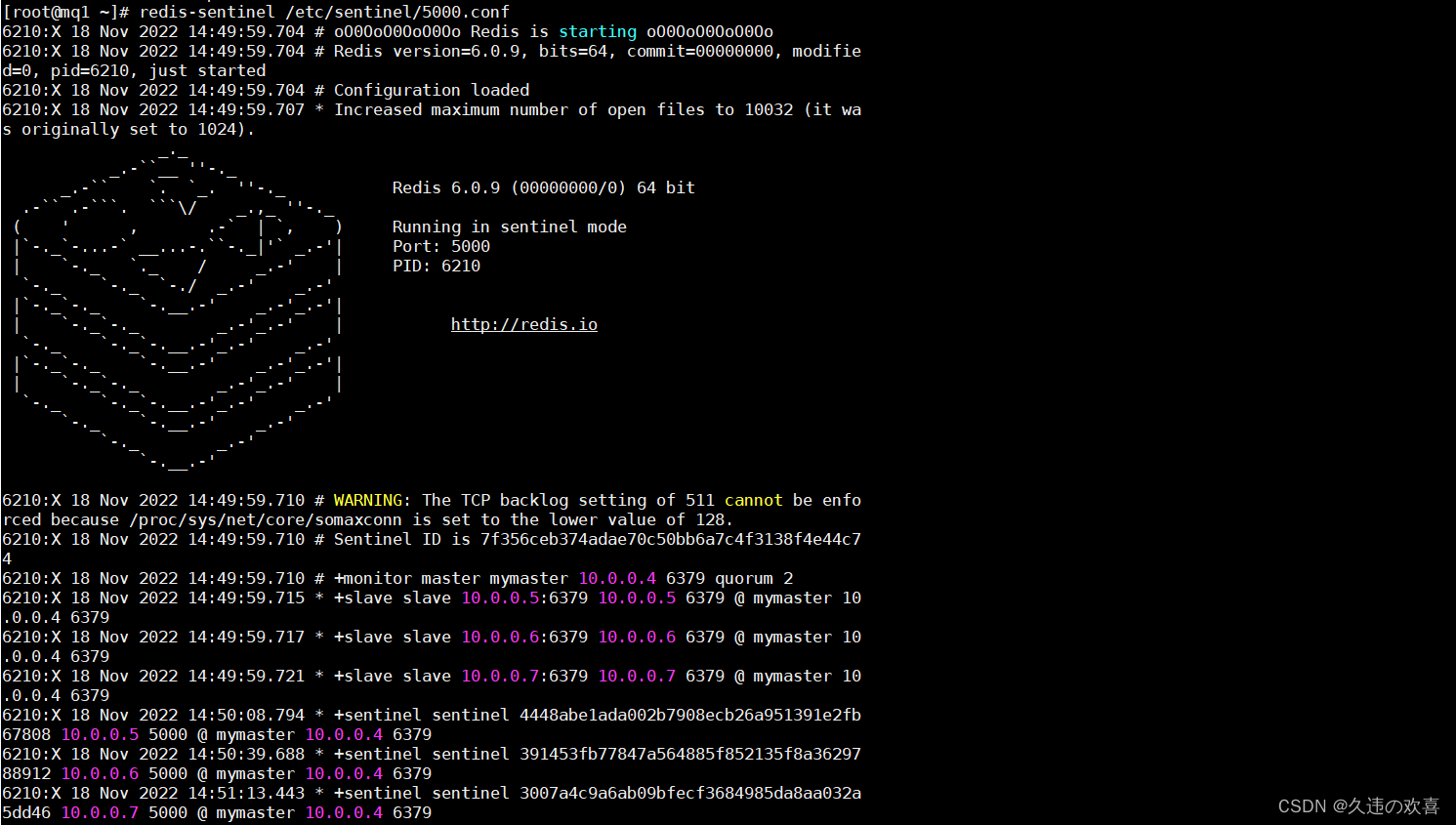This screenshot has width=1456, height=825.
Task: Click the cyan word 'starting'
Action: coord(598,31)
